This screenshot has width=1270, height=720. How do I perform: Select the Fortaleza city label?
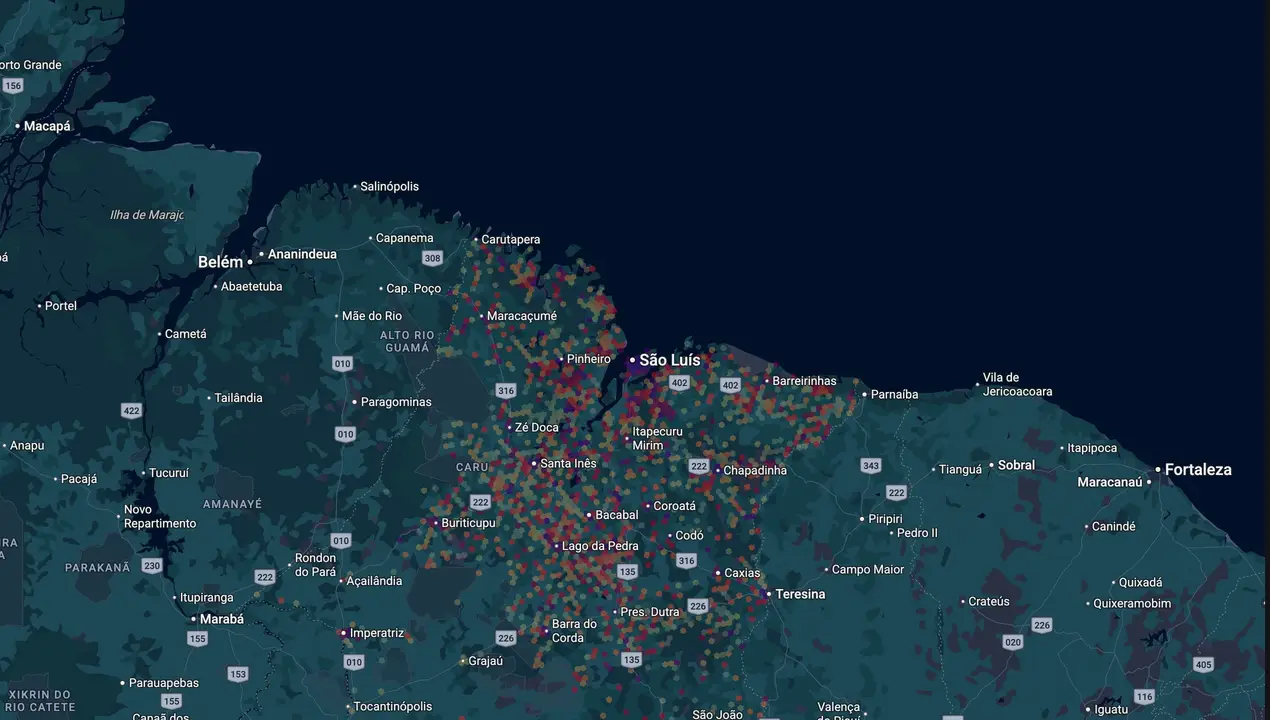click(x=1198, y=469)
